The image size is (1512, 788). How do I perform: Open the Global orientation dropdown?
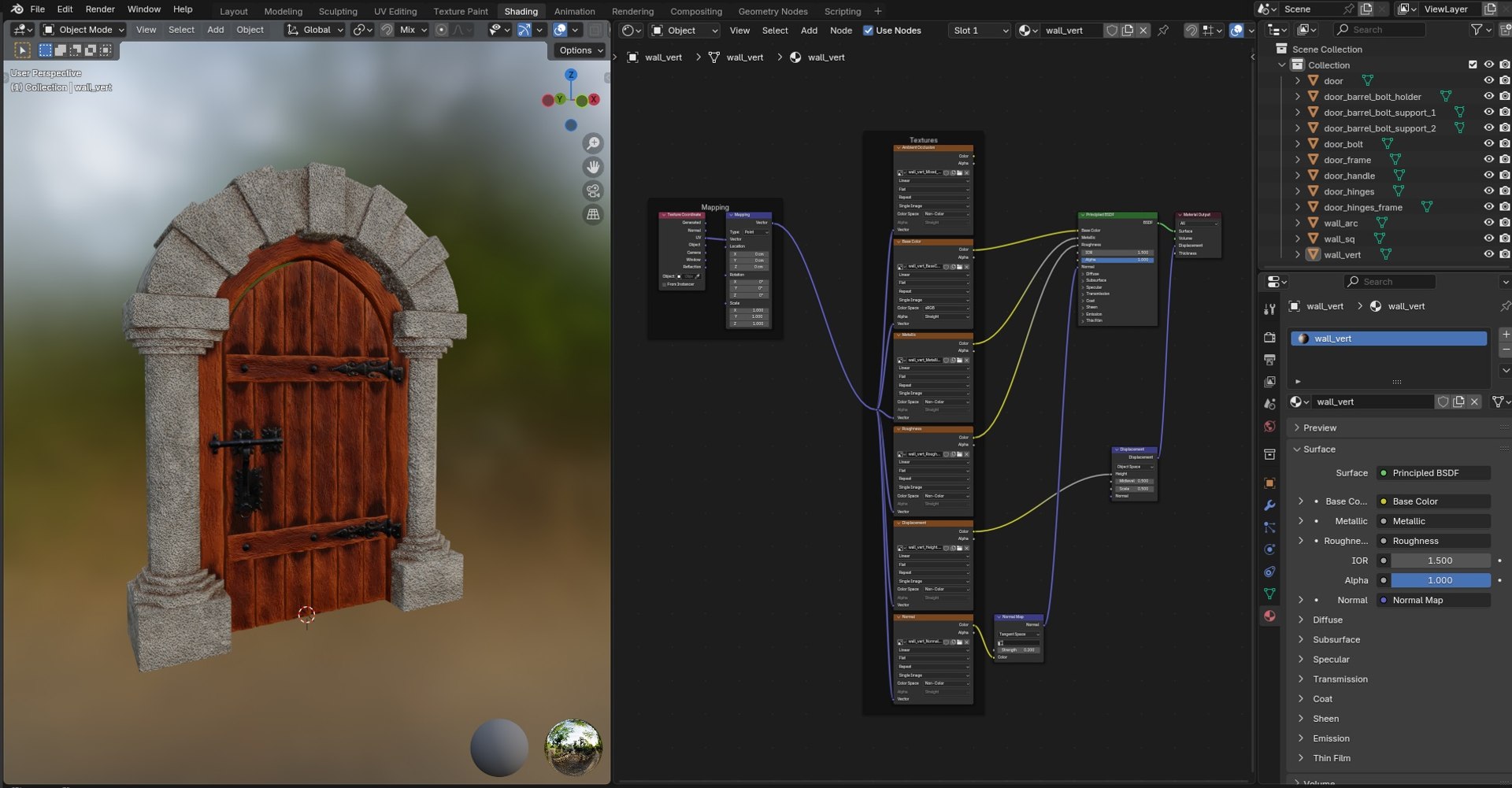(315, 30)
